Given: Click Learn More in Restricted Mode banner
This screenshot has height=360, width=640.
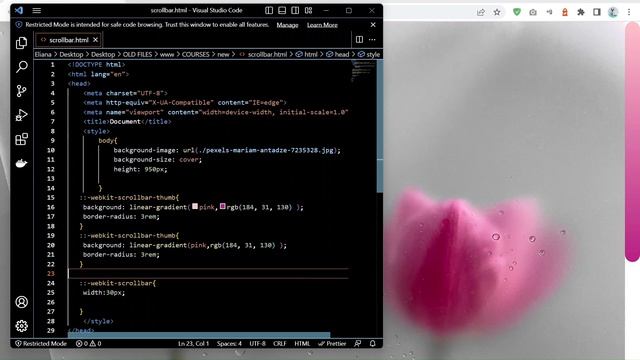Looking at the screenshot, I should 322,25.
